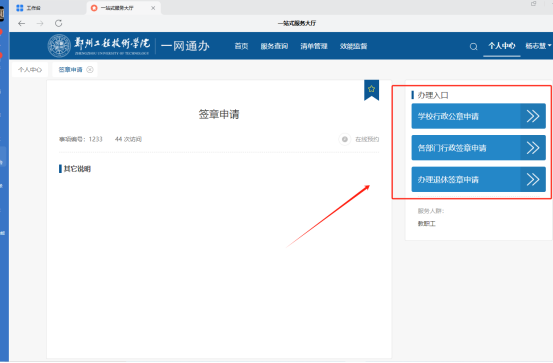Viewport: 553px width, 363px height.
Task: Click the Zhengzhou University of Technology logo
Action: click(99, 46)
